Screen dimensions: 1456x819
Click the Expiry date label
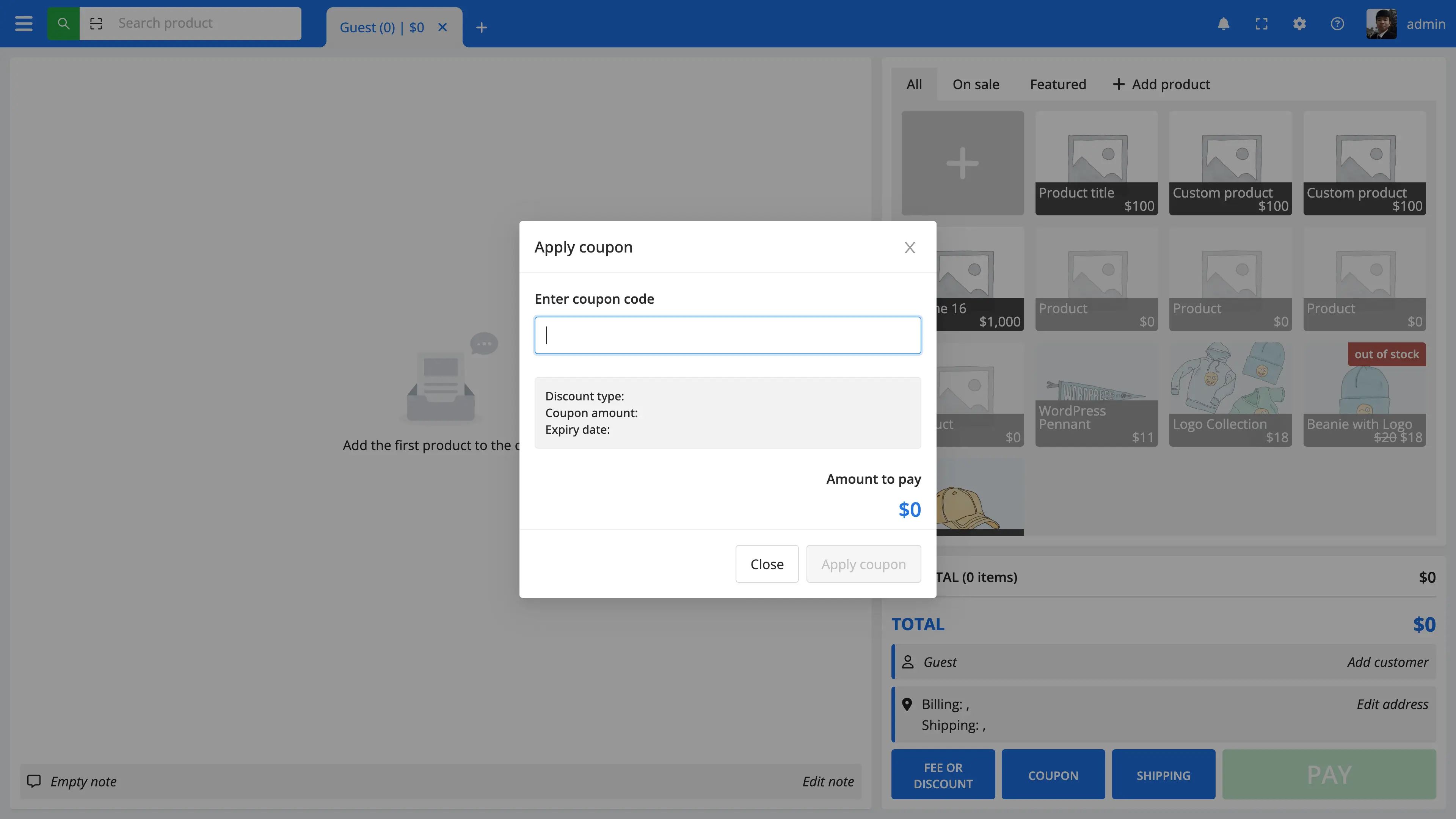point(577,430)
